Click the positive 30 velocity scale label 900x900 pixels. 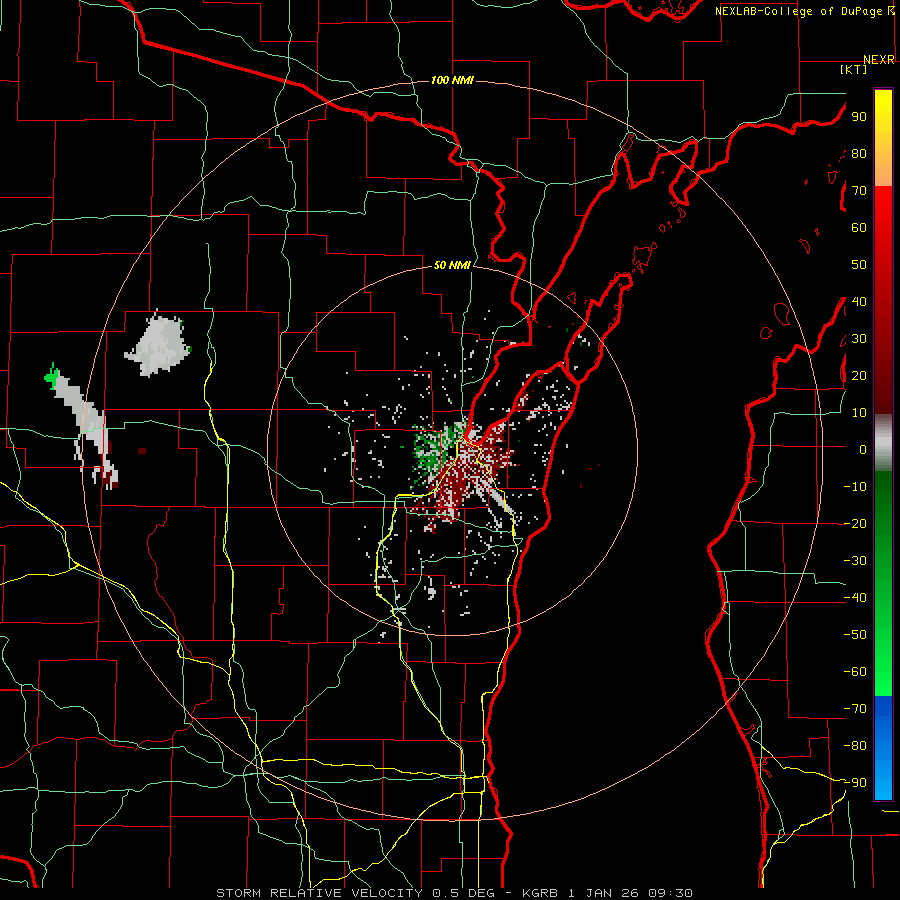click(859, 339)
